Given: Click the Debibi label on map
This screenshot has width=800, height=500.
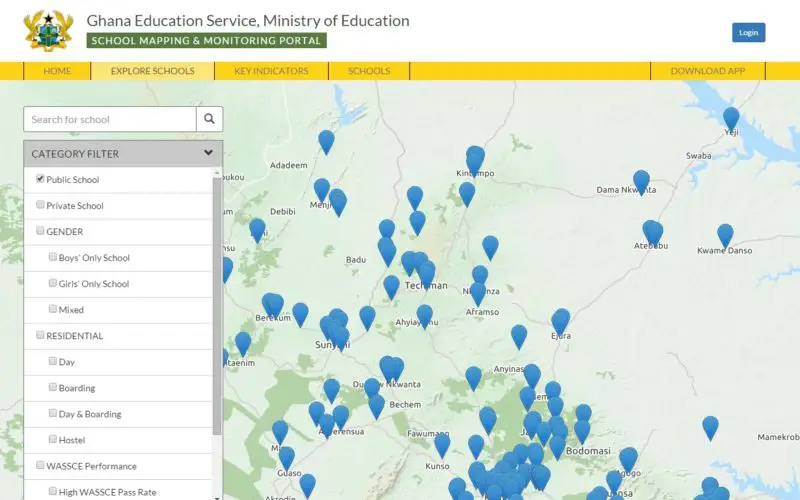Looking at the screenshot, I should click(x=283, y=211).
